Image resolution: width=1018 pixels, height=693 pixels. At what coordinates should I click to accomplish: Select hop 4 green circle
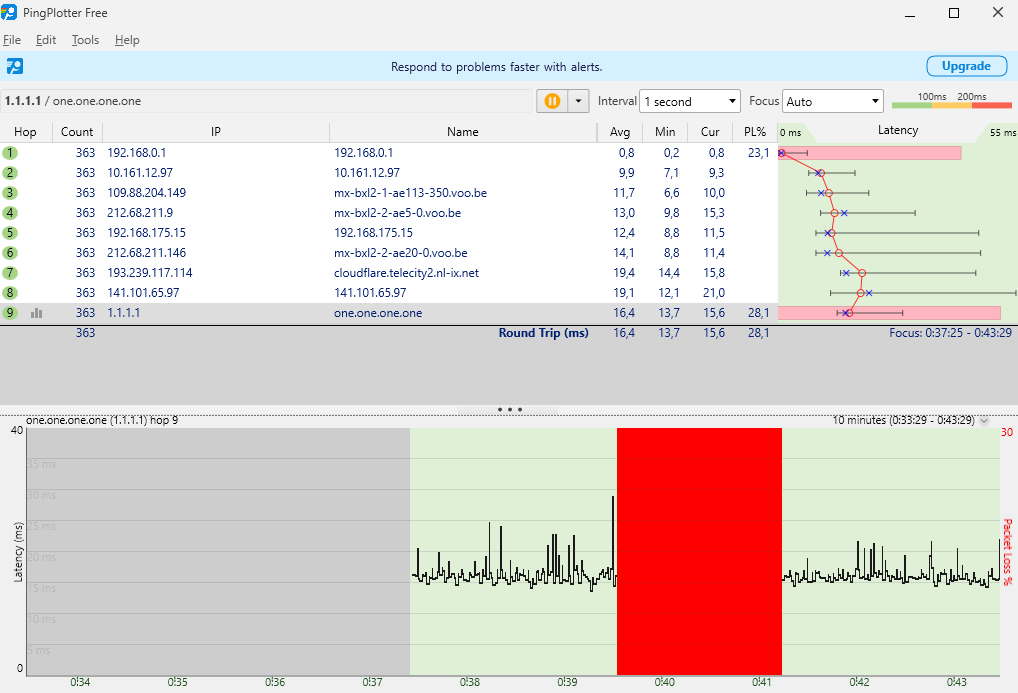tap(10, 213)
